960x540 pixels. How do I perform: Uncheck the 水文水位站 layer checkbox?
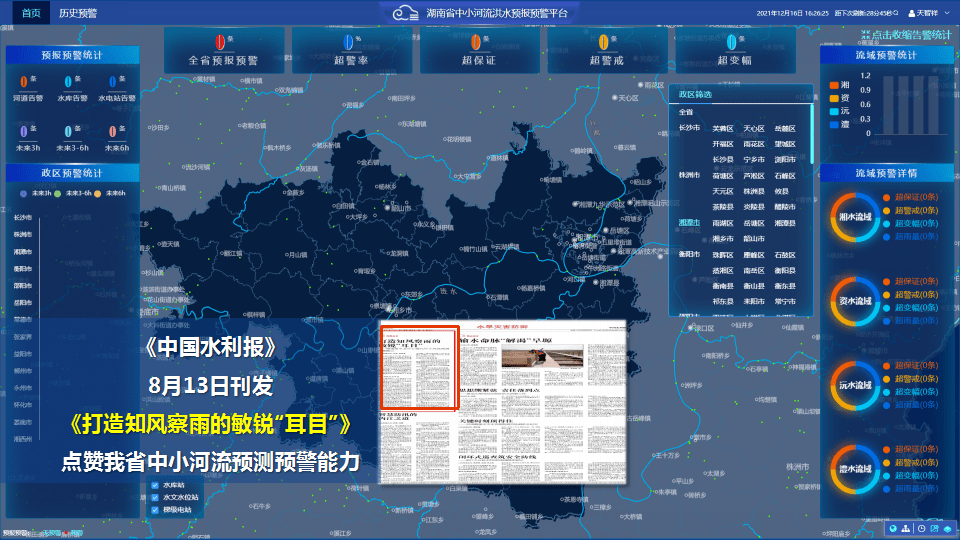155,497
